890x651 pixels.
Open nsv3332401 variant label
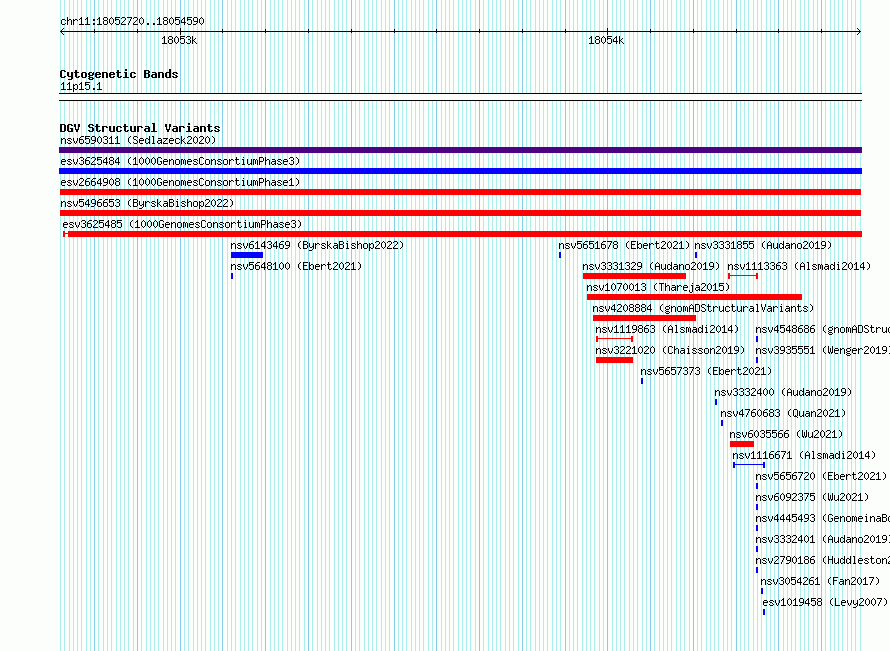822,539
